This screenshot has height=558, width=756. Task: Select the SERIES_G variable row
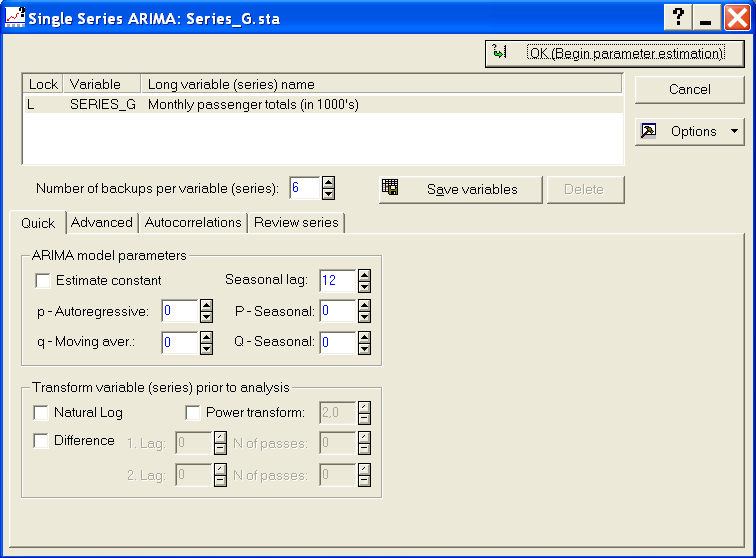tap(323, 105)
